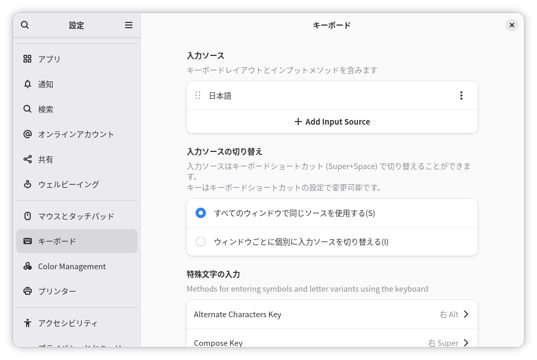Click the 入力ソースの切り替え heading
537x360 pixels.
pos(224,152)
